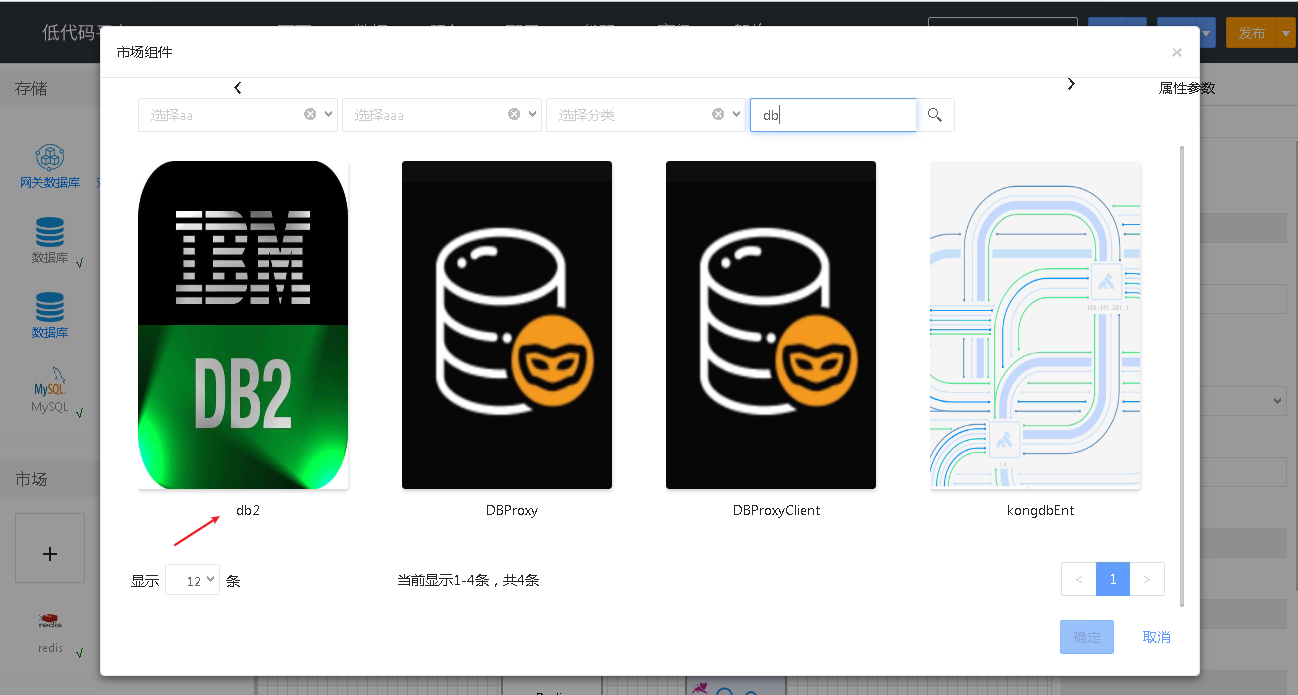Click the 存储 section header behind dialog
The height and width of the screenshot is (695, 1298).
click(31, 88)
